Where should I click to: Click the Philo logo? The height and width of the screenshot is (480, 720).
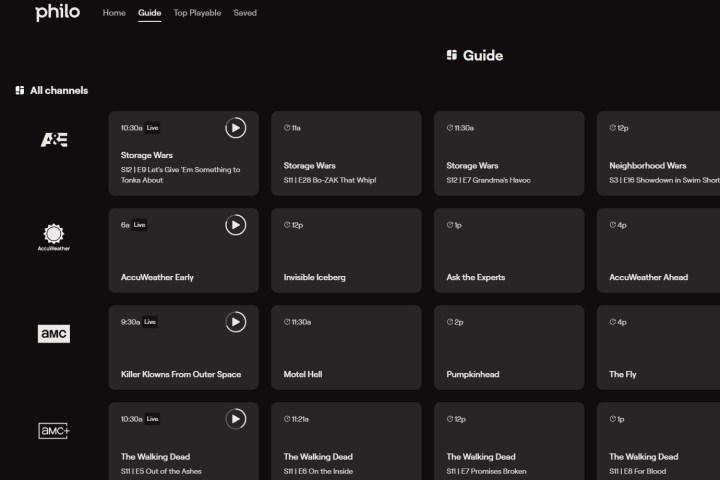click(57, 13)
